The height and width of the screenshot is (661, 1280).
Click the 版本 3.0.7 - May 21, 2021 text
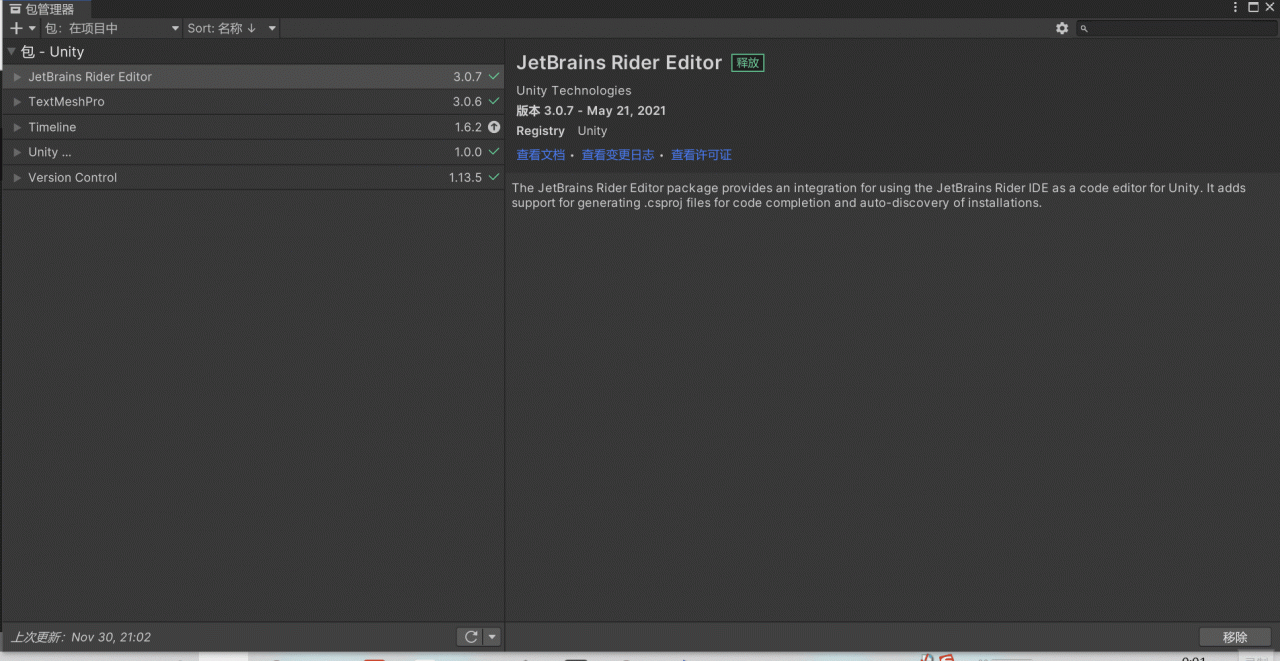[x=591, y=111]
